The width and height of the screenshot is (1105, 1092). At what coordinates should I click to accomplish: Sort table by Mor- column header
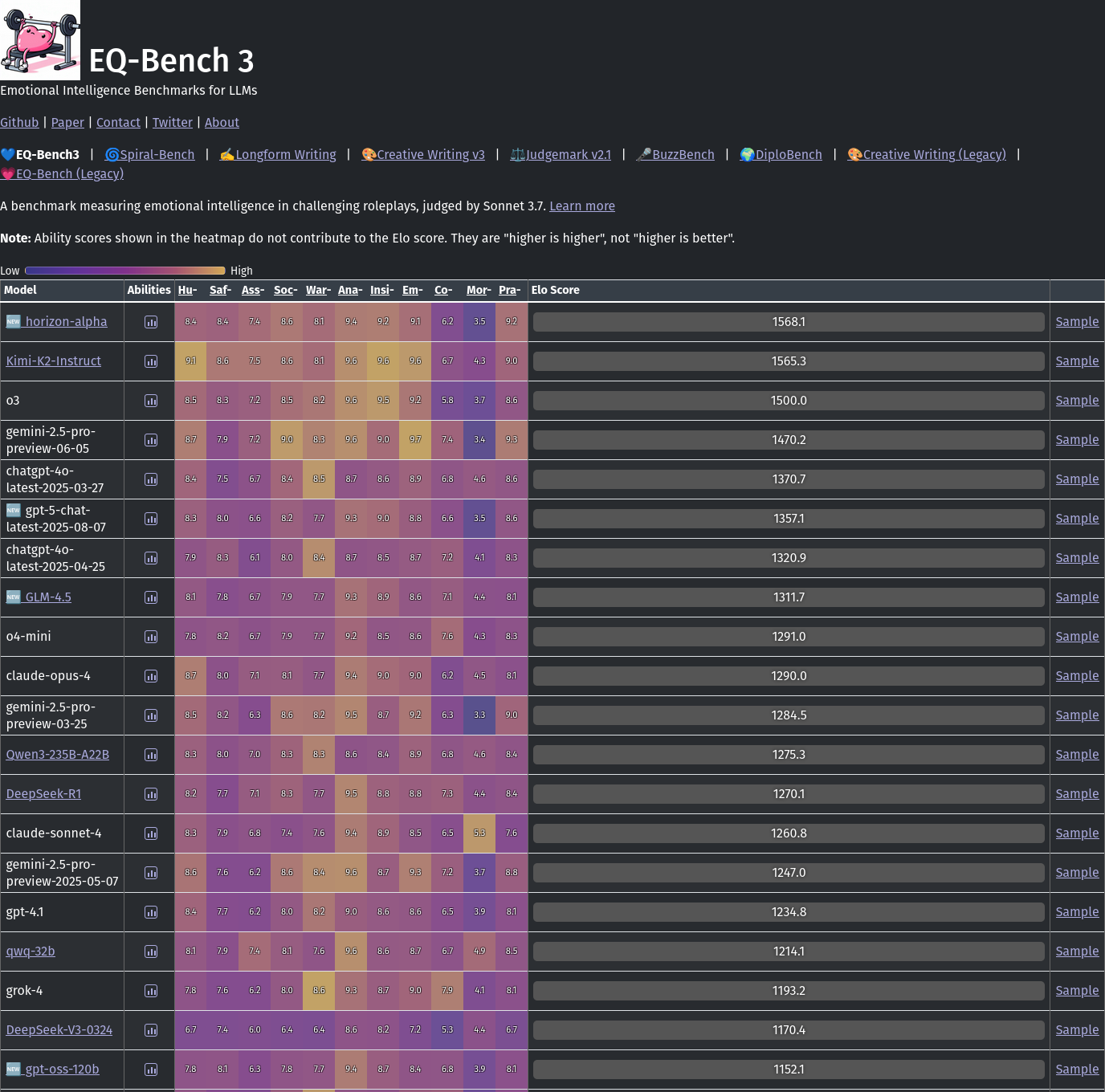[479, 290]
